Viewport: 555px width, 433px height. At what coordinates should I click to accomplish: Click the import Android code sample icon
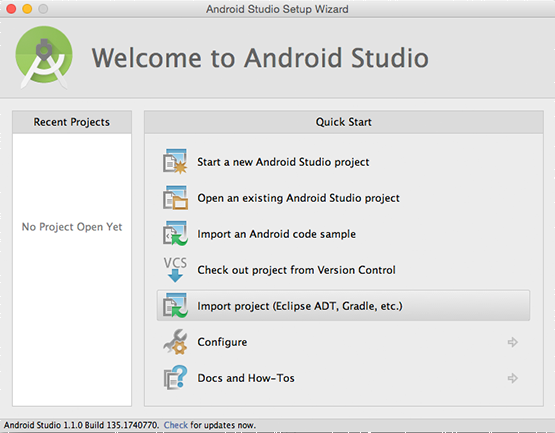175,234
